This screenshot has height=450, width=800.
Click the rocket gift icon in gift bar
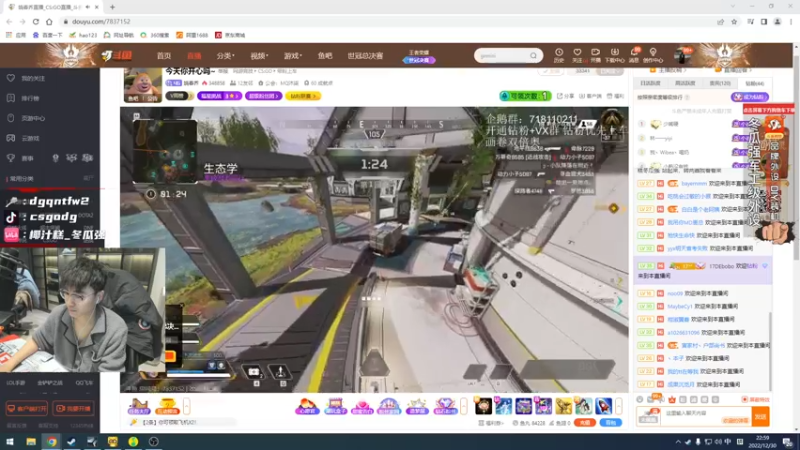604,406
